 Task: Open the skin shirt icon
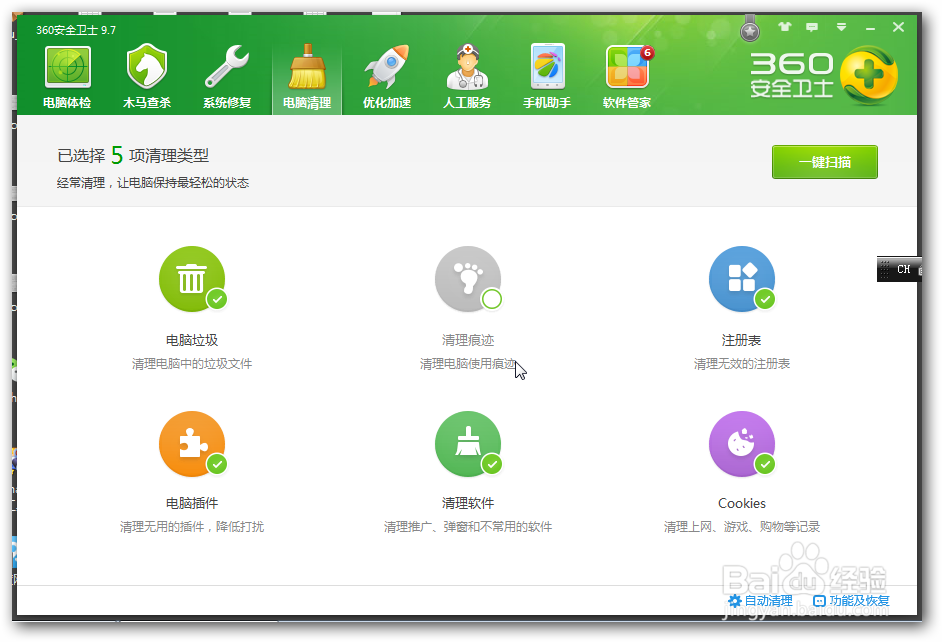click(x=785, y=27)
